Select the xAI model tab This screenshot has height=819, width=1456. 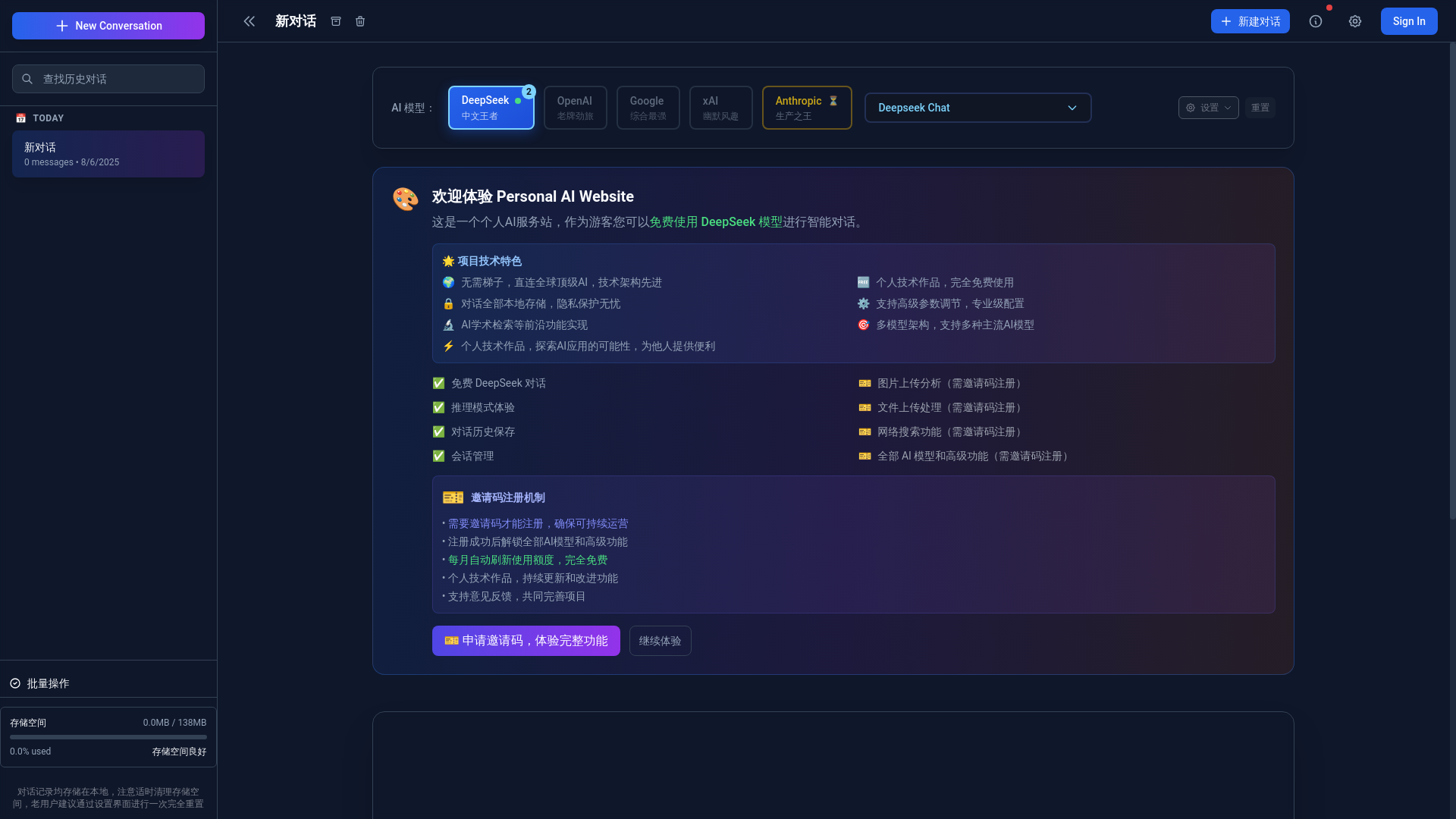(720, 108)
